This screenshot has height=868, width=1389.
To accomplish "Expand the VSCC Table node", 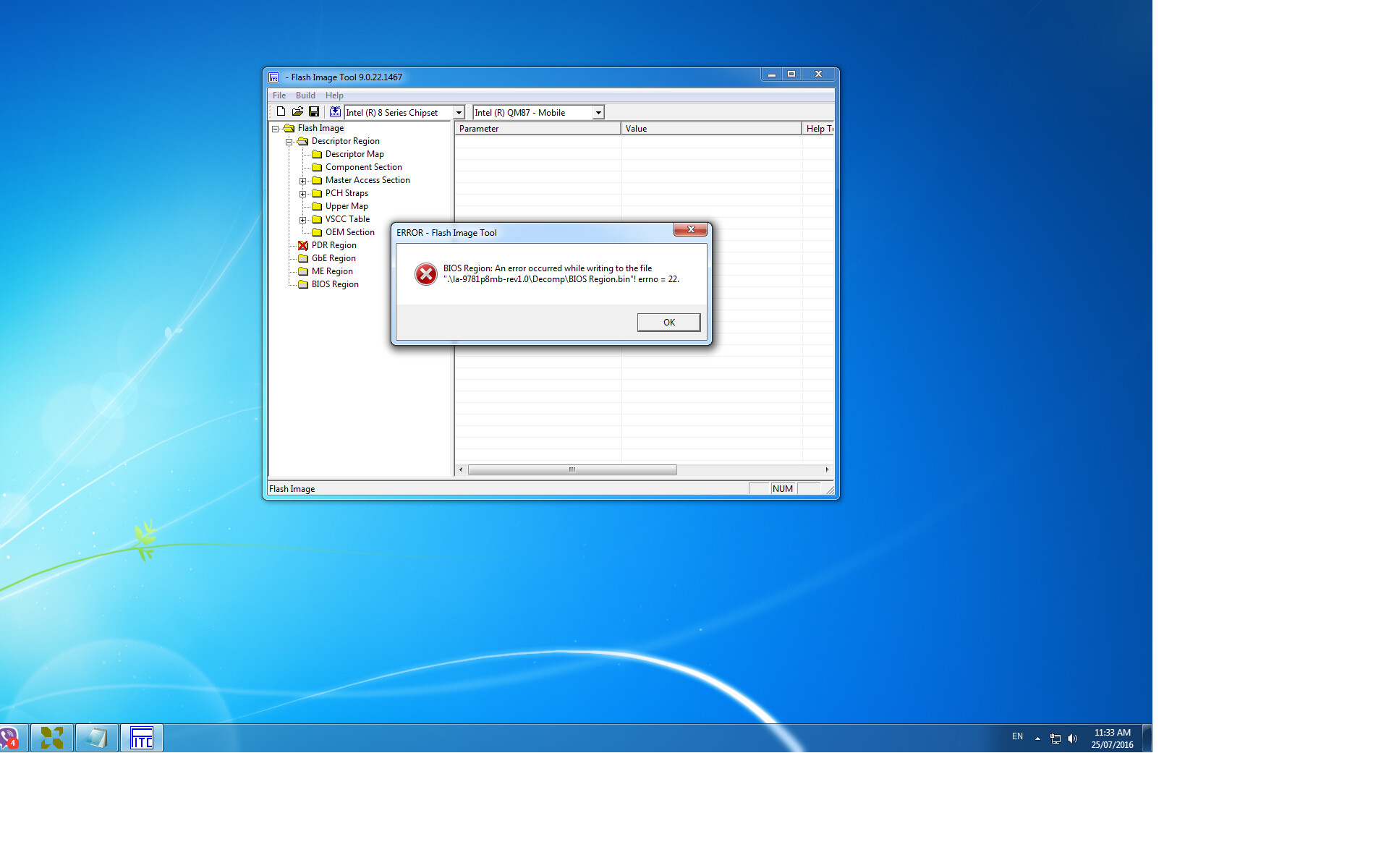I will pos(302,220).
